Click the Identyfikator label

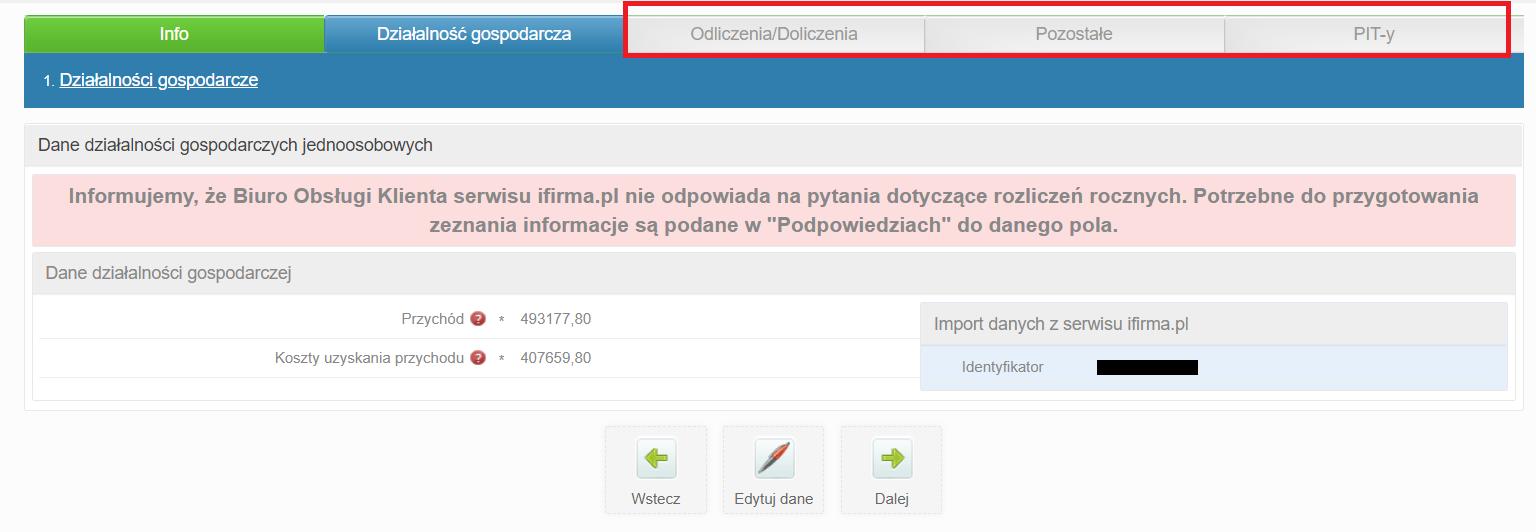[x=1002, y=367]
